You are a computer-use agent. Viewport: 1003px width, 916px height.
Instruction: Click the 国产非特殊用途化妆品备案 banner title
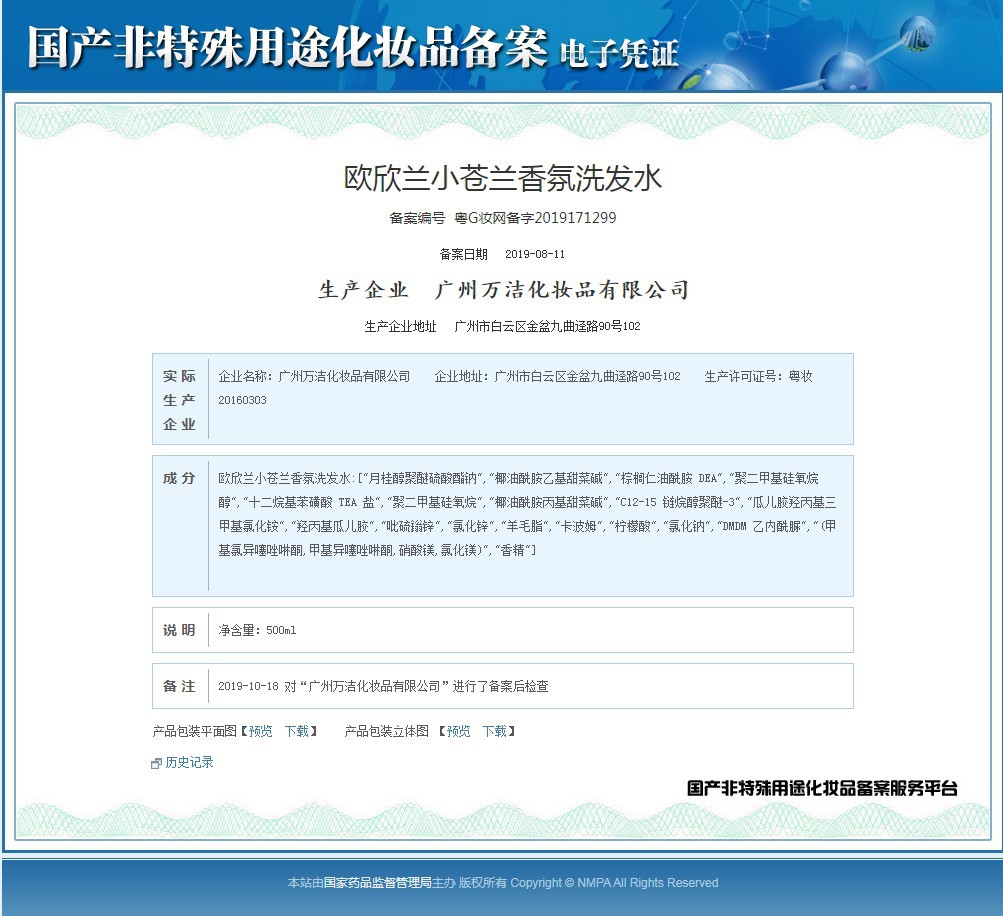coord(287,46)
